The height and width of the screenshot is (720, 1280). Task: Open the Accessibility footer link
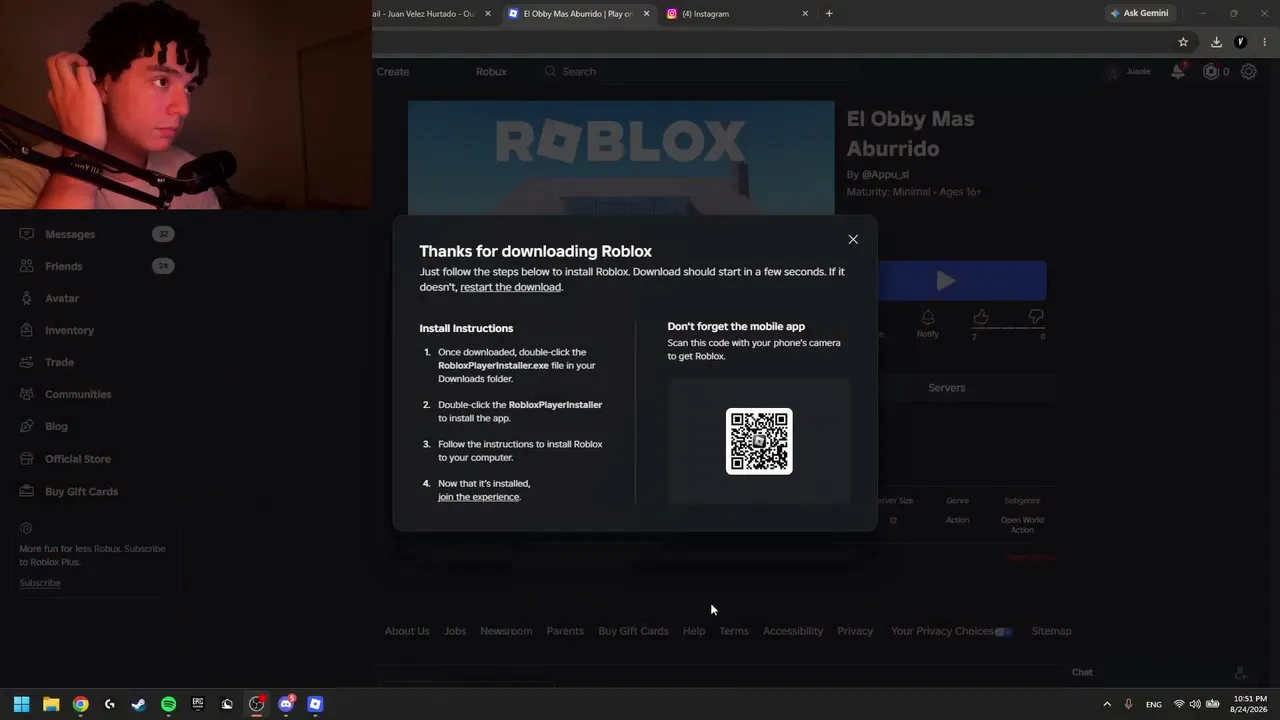[x=793, y=631]
